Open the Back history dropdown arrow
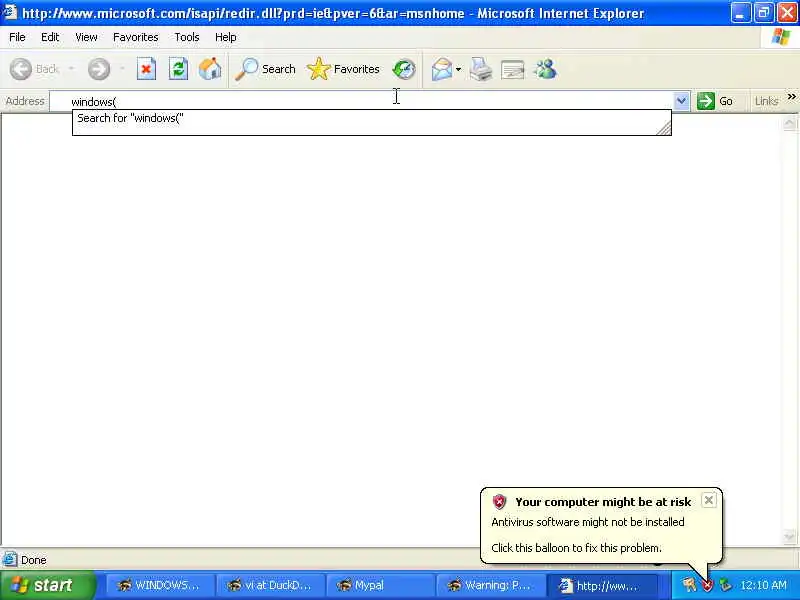Viewport: 800px width, 600px height. [71, 69]
